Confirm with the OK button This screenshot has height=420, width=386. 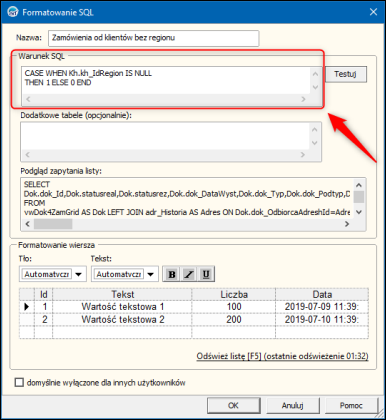click(x=233, y=405)
